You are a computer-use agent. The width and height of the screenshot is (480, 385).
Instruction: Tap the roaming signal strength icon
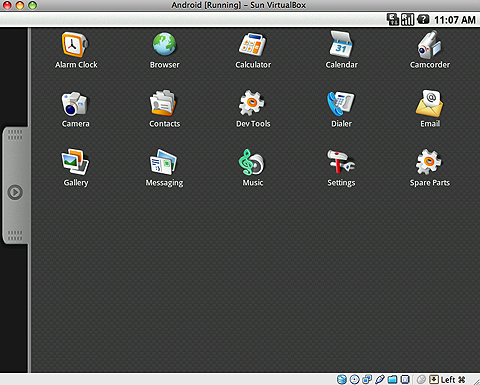407,19
